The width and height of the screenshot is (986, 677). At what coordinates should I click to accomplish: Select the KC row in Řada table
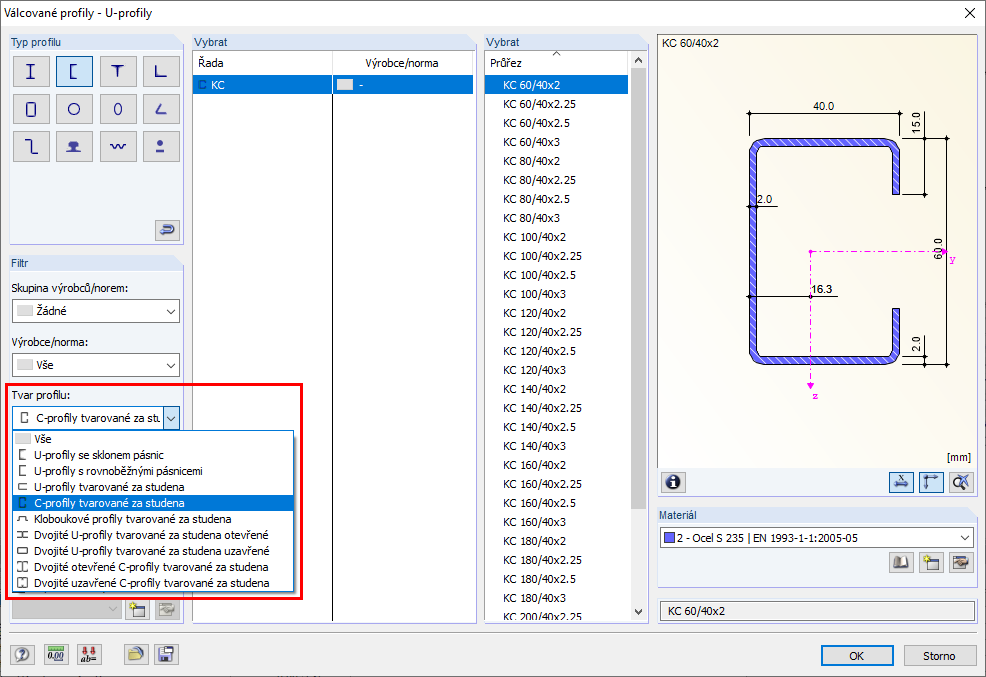pos(333,85)
